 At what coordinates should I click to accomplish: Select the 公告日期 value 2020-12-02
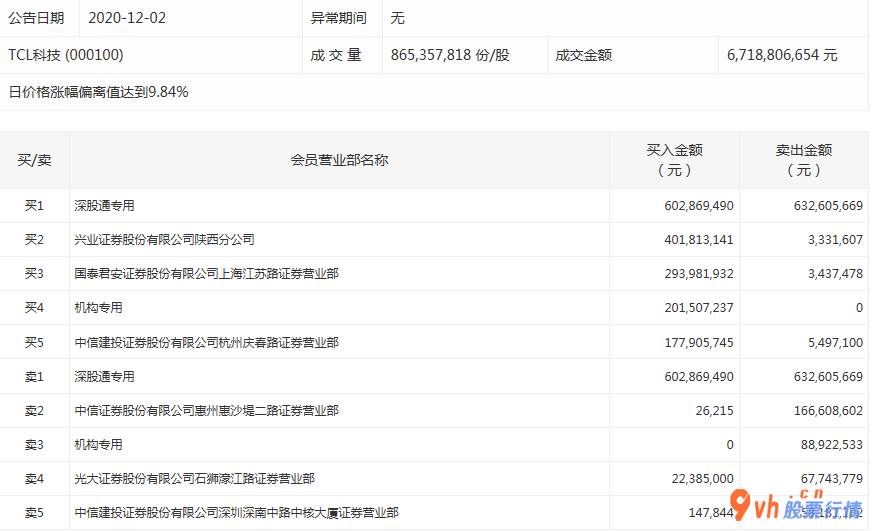click(130, 18)
